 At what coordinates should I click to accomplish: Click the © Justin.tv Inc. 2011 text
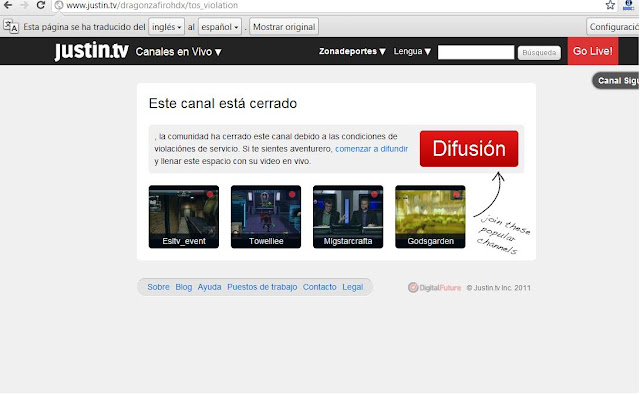pyautogui.click(x=498, y=288)
